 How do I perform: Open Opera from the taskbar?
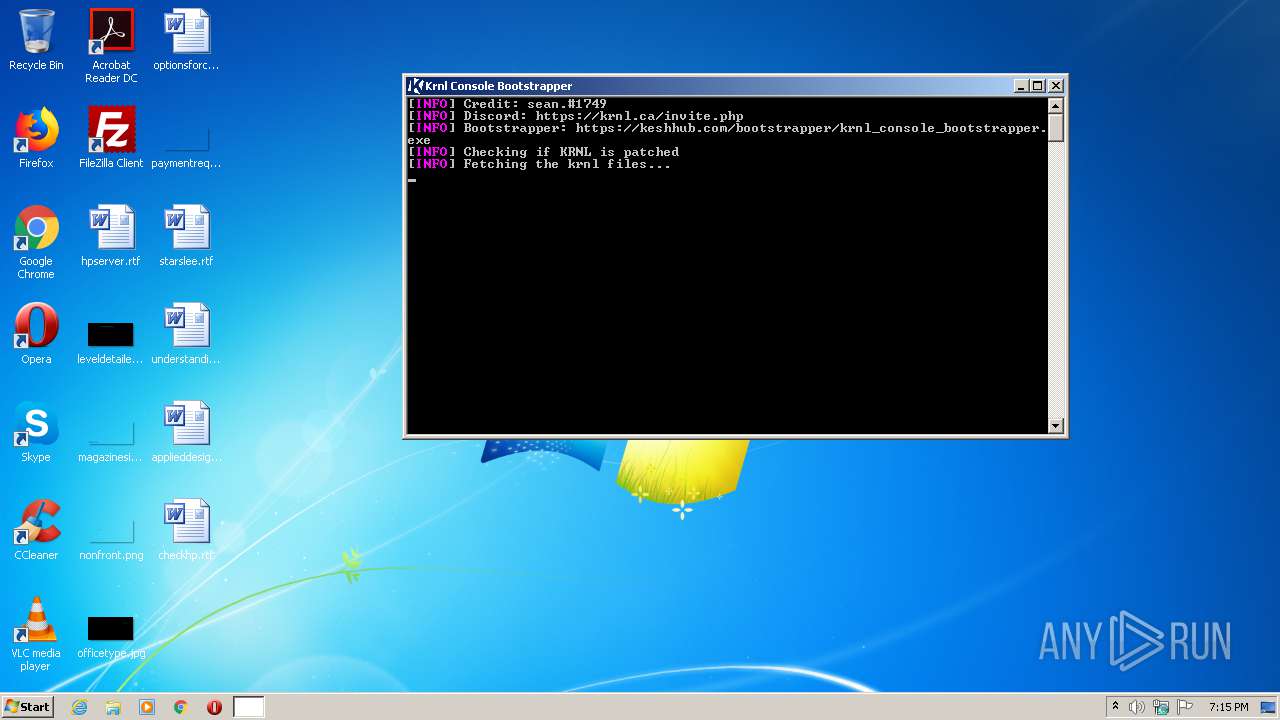point(214,707)
